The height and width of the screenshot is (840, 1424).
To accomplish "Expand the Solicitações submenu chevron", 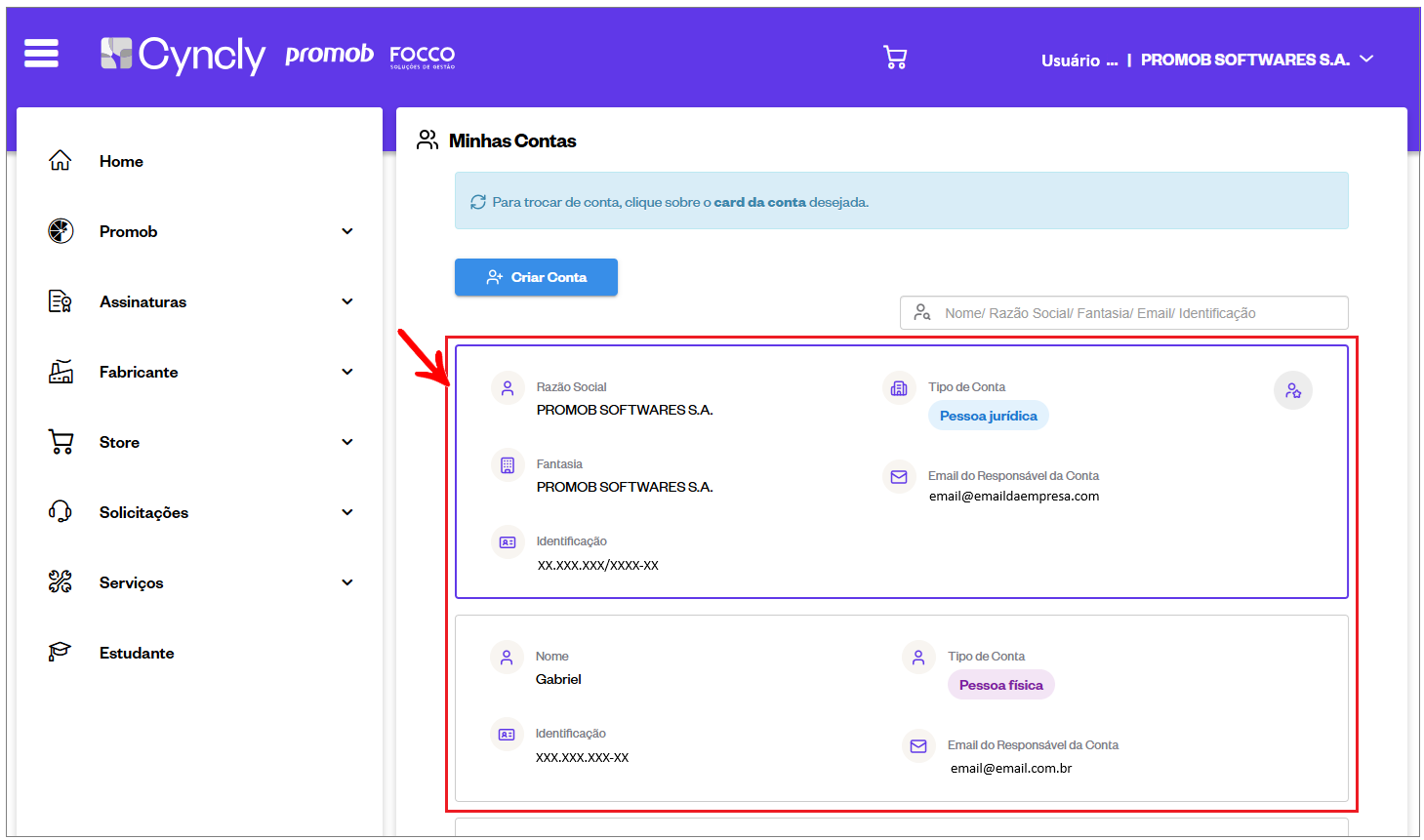I will pos(347,512).
